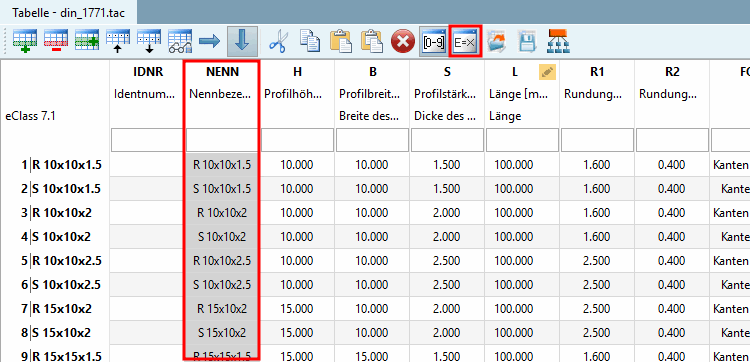Click the filter field under the S column

tap(447, 140)
